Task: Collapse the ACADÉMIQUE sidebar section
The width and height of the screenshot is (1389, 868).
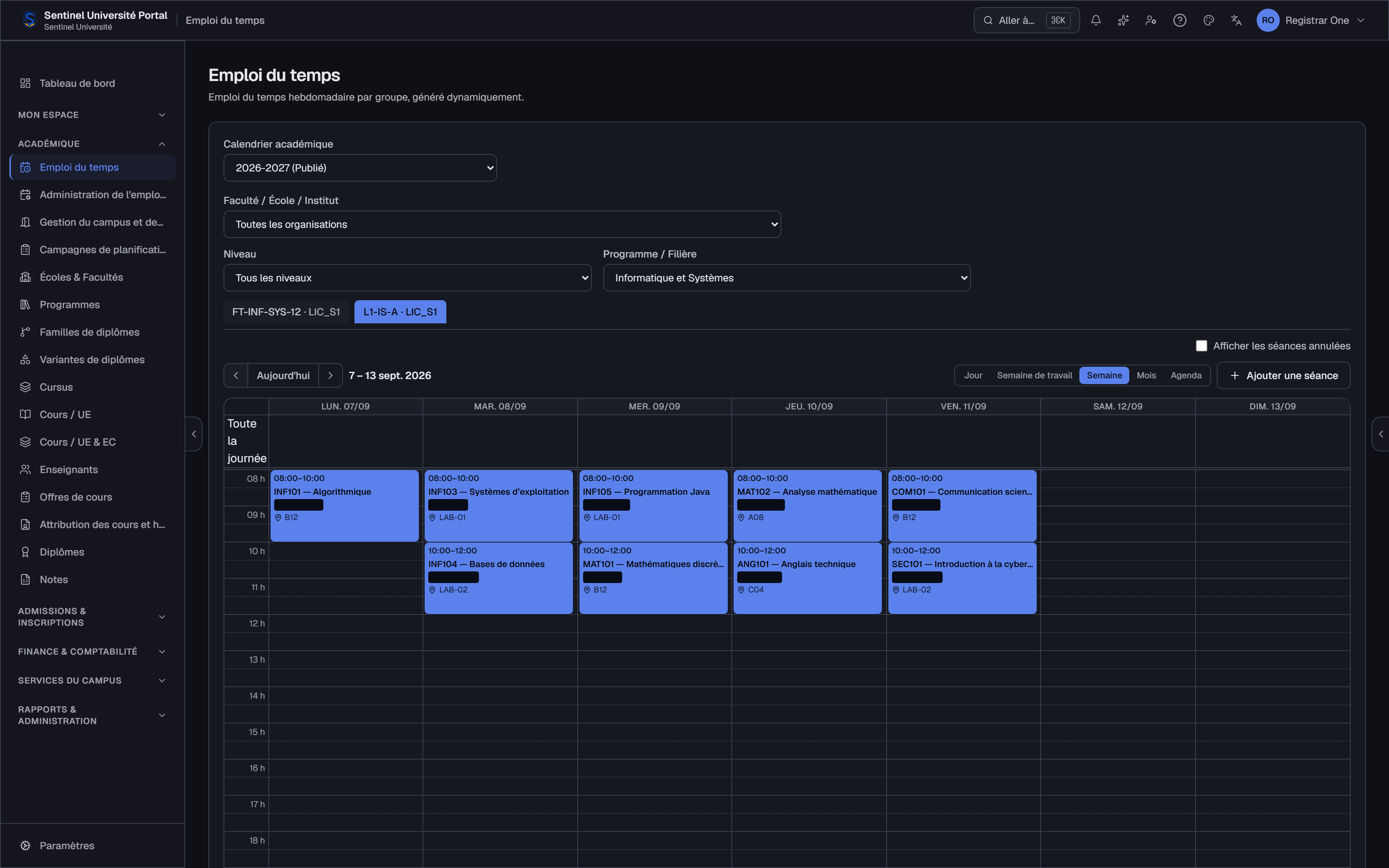Action: [x=92, y=144]
